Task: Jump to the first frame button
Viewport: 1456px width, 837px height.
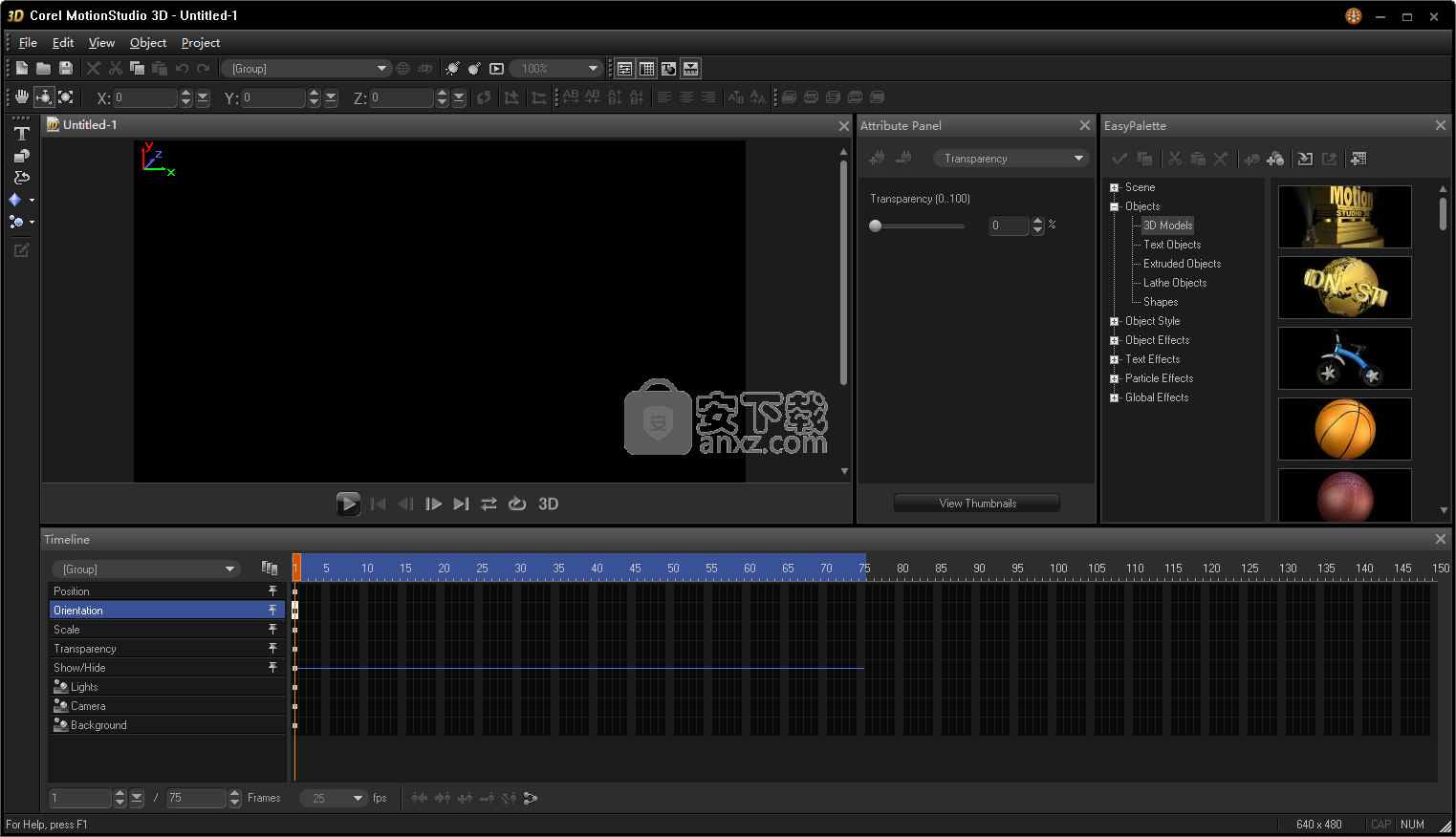Action: point(379,504)
